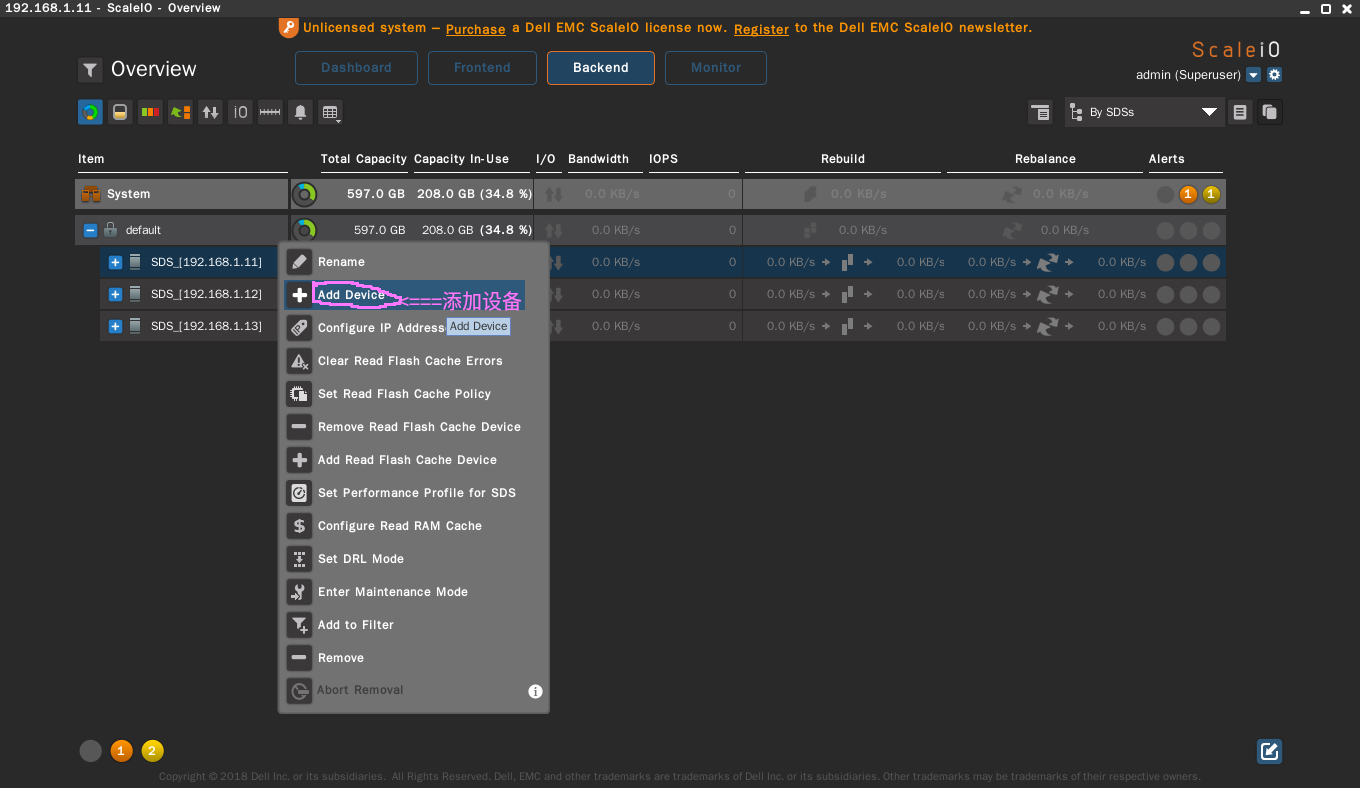The width and height of the screenshot is (1360, 788).
Task: Switch to the Backend tab
Action: coord(601,68)
